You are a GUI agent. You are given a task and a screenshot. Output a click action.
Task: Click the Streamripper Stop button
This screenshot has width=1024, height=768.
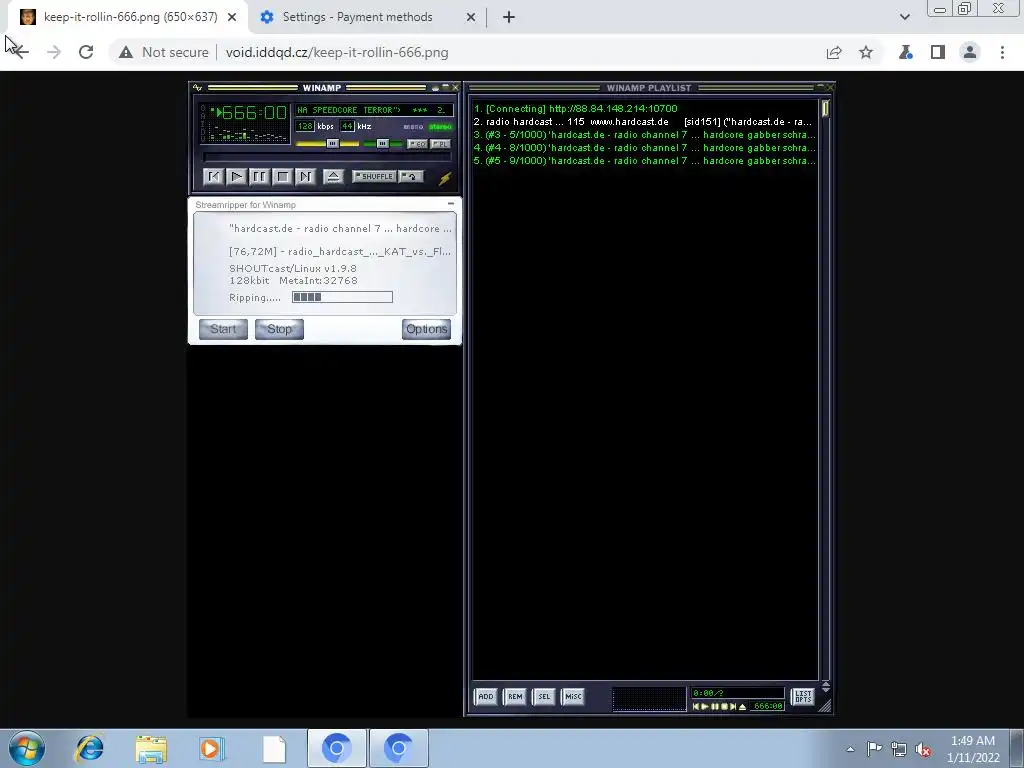click(280, 329)
